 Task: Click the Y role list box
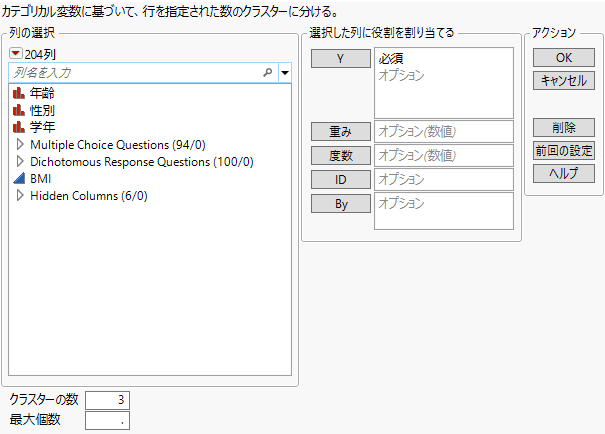coord(444,83)
